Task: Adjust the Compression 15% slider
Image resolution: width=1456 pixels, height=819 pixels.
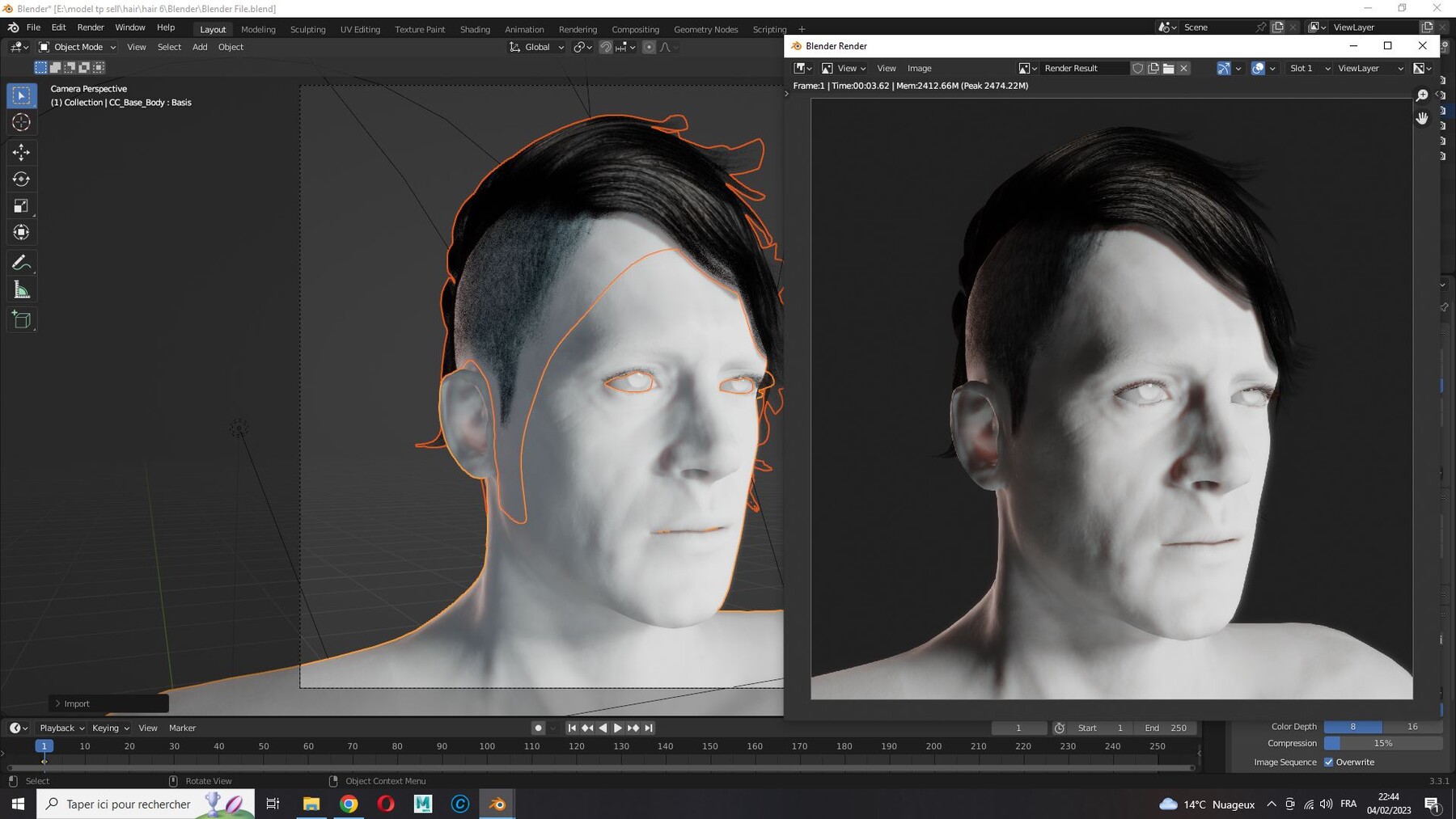Action: tap(1382, 744)
